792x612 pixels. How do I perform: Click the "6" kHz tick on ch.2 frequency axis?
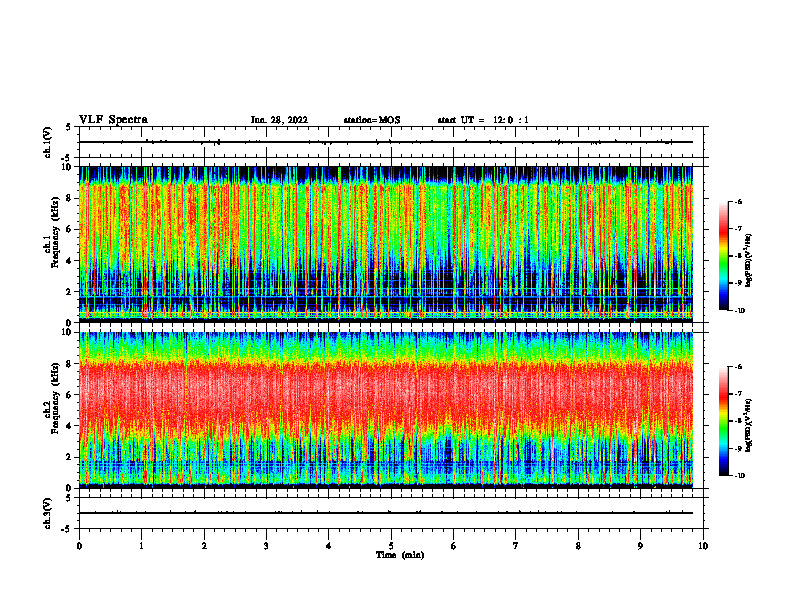point(70,394)
